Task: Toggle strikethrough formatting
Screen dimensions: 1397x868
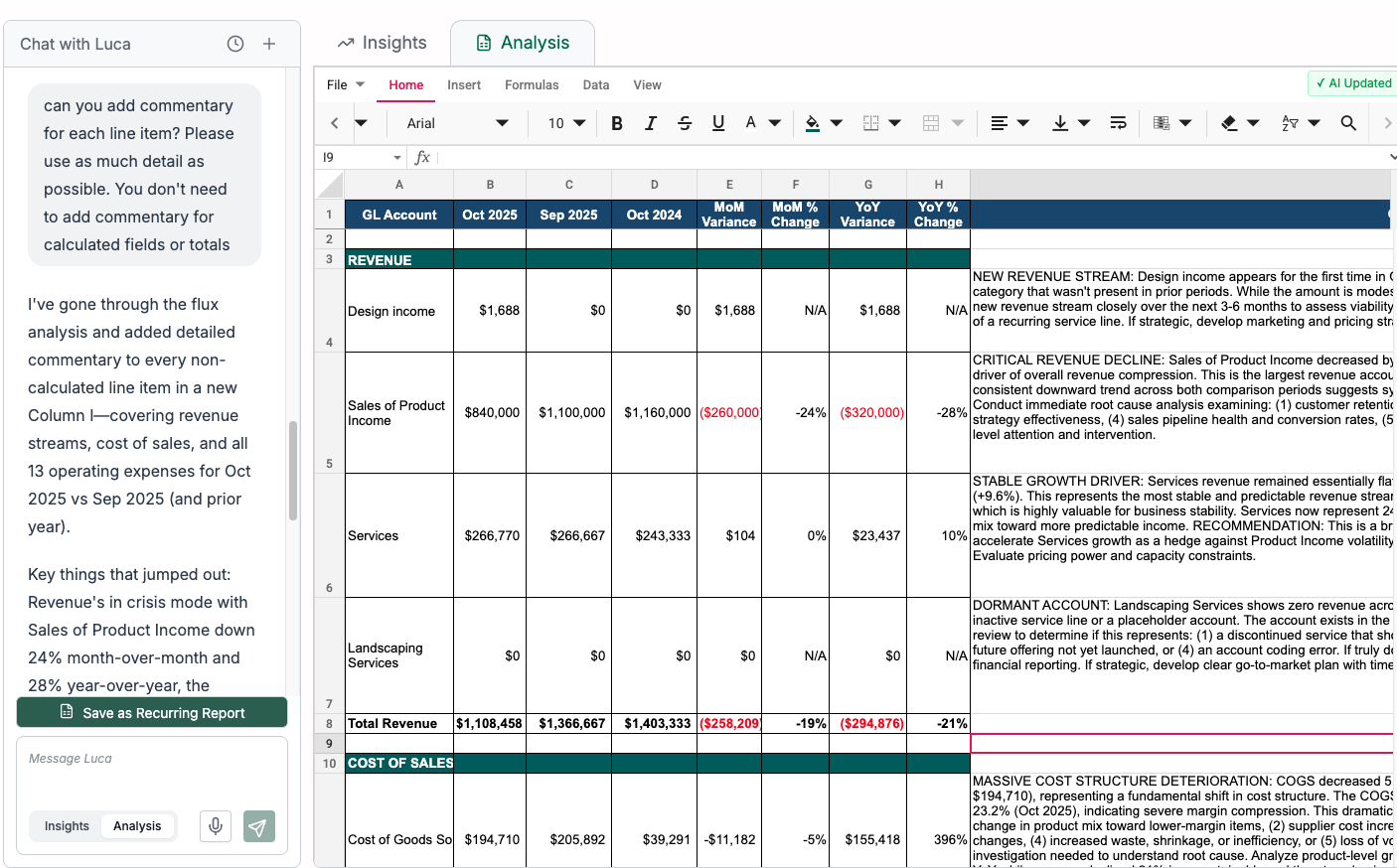Action: 685,122
